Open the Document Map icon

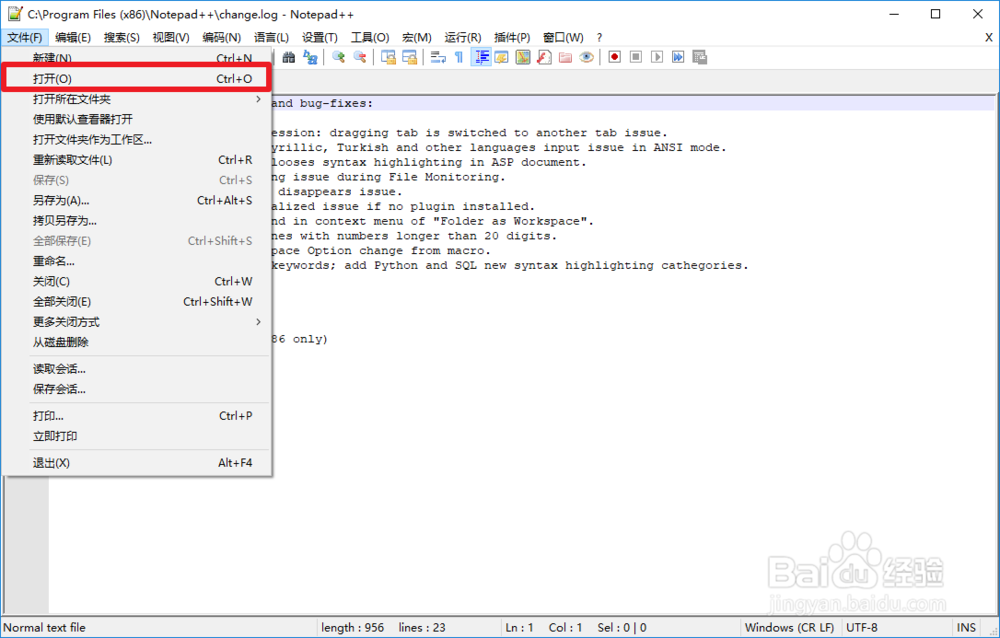pos(523,57)
